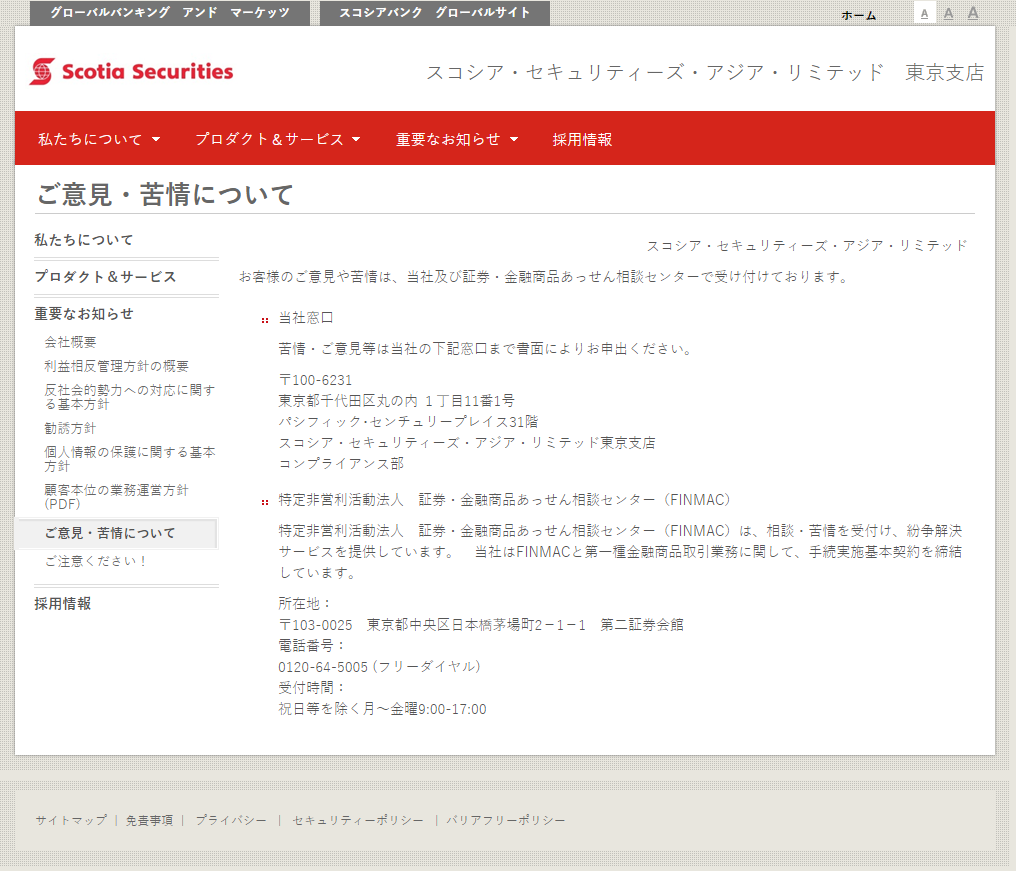Click the 〒103-0025 FINMAC address line
This screenshot has width=1016, height=871.
point(481,624)
